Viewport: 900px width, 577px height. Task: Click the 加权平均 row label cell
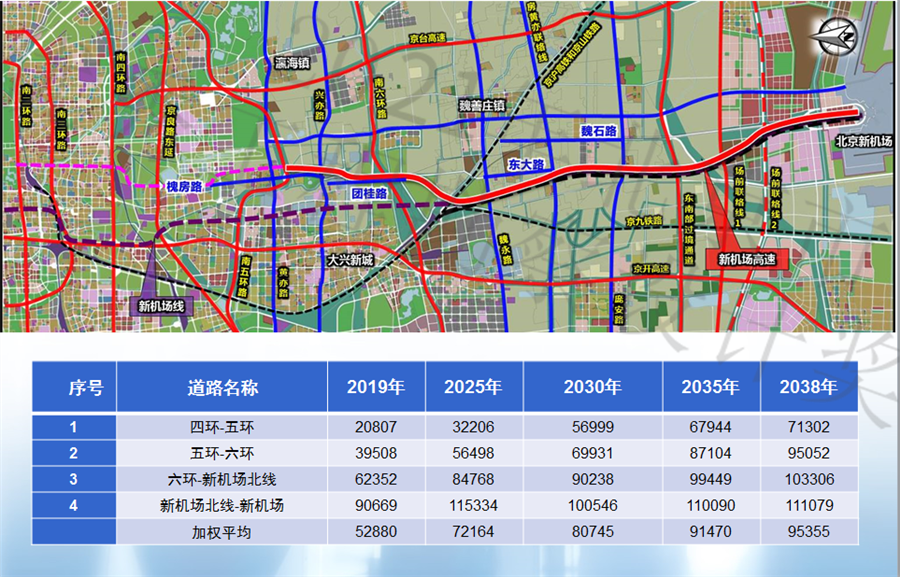[x=222, y=532]
